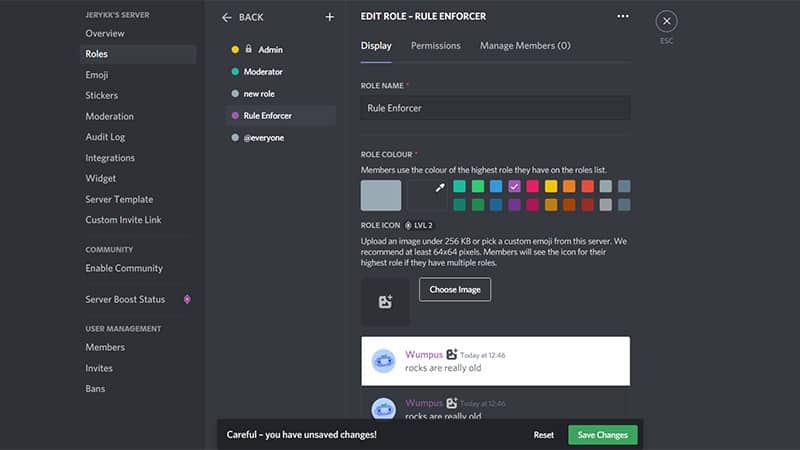Pick the dark magenta colour in bottom row
The image size is (800, 450).
pyautogui.click(x=533, y=205)
